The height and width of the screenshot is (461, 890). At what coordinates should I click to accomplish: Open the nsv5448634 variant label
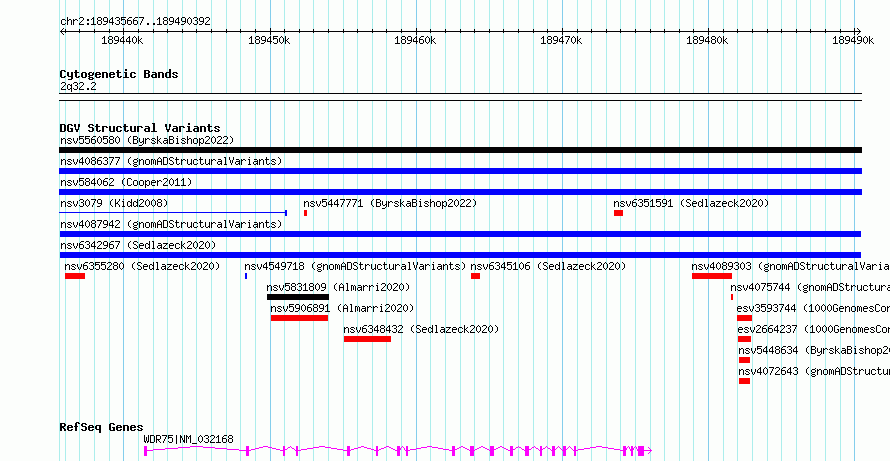coord(814,350)
